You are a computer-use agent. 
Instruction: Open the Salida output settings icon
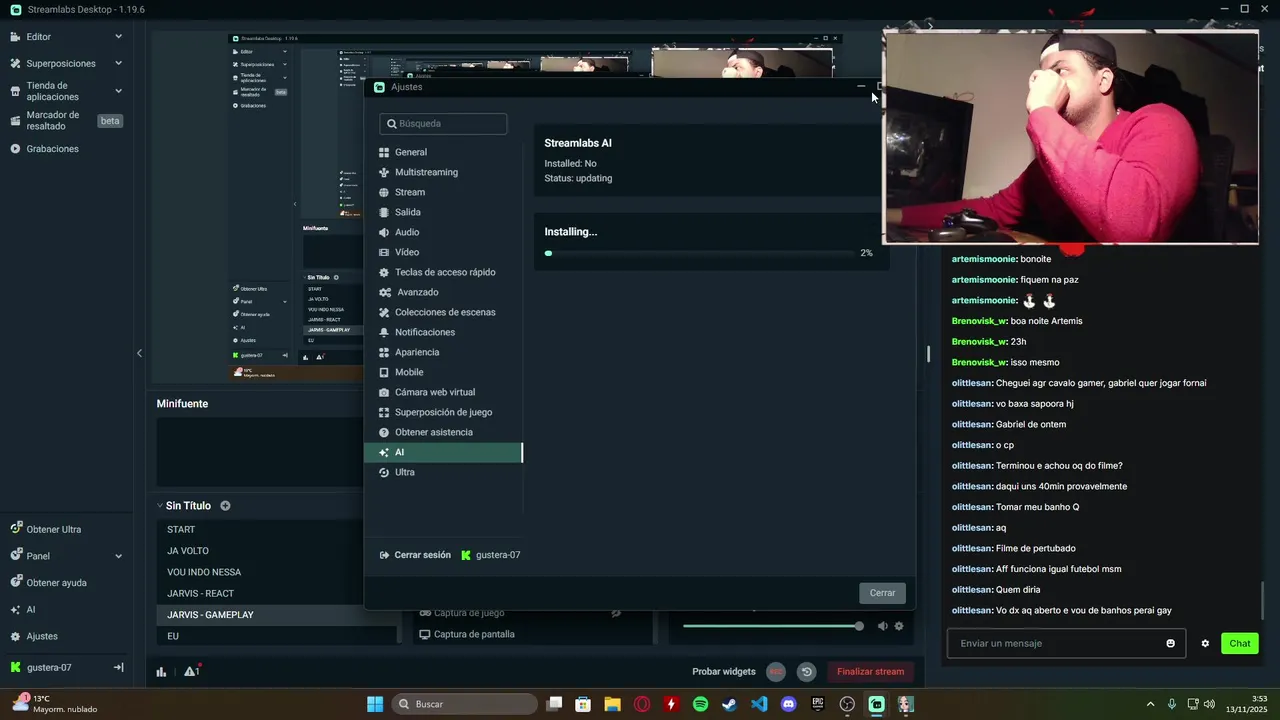[x=384, y=212]
